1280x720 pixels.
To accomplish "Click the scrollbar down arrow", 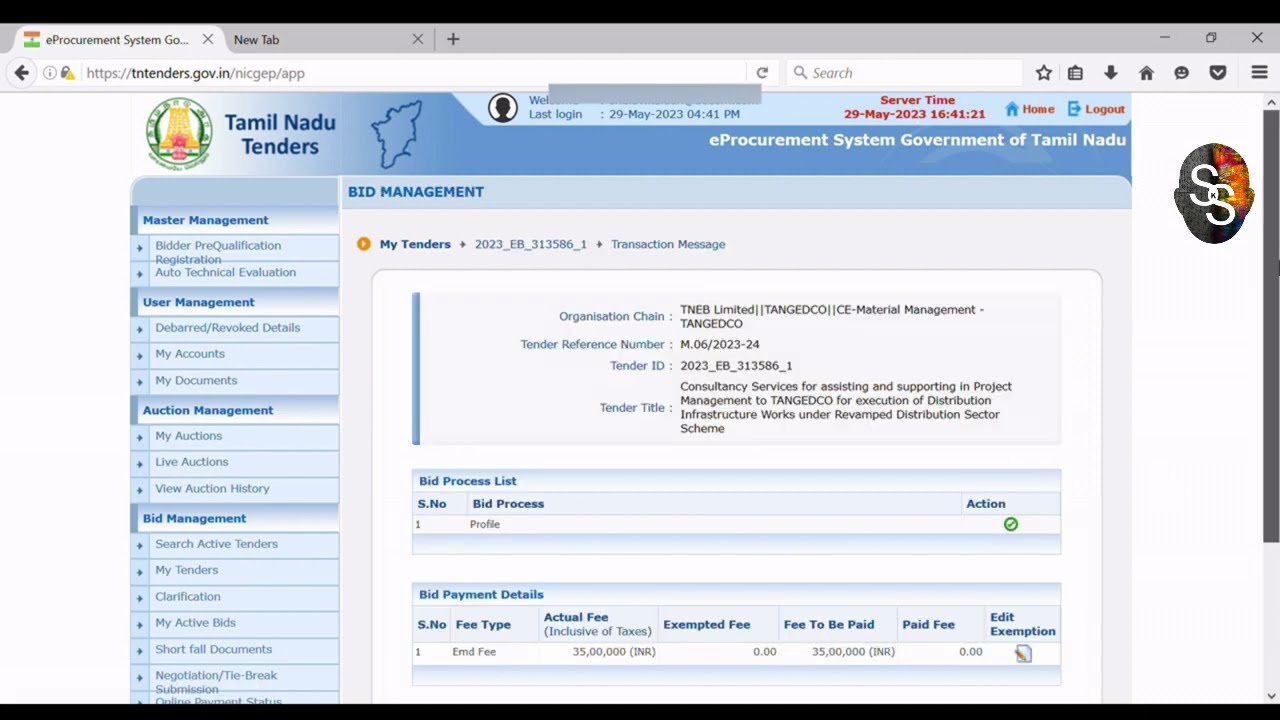I will (x=1271, y=696).
